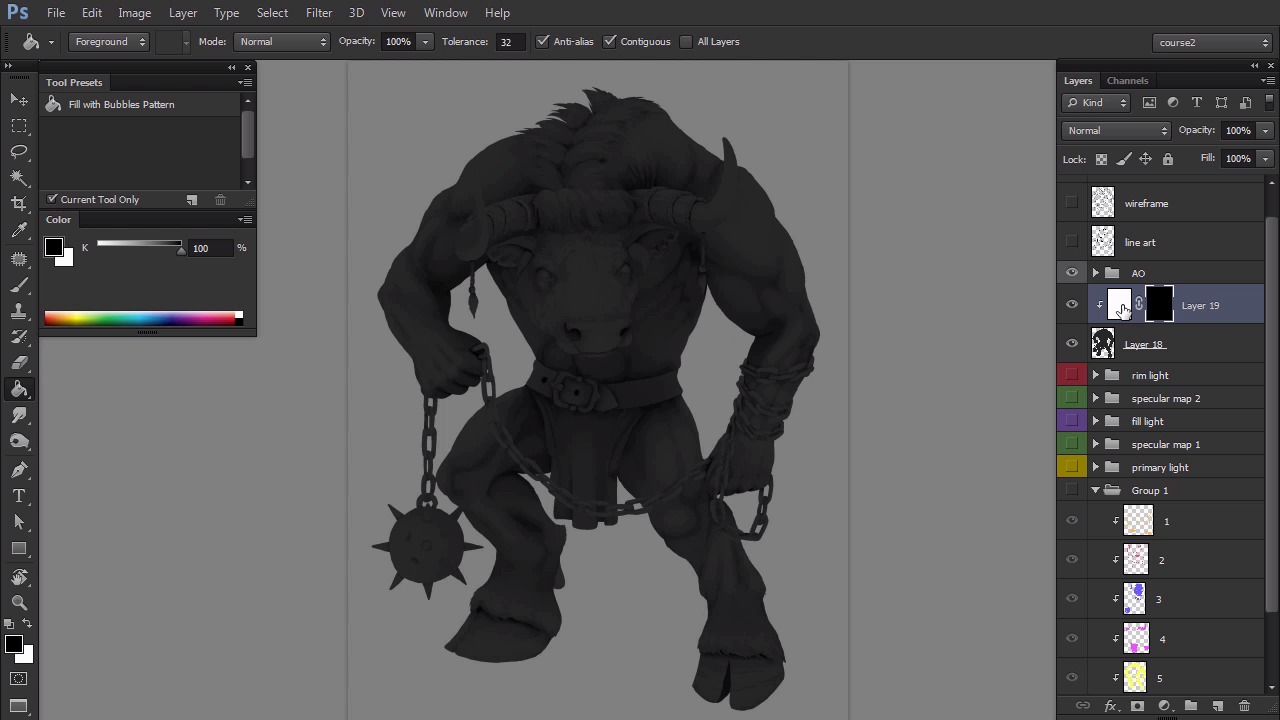Disable the Anti-alias checkbox
Screen dimensions: 1280x720
point(543,42)
